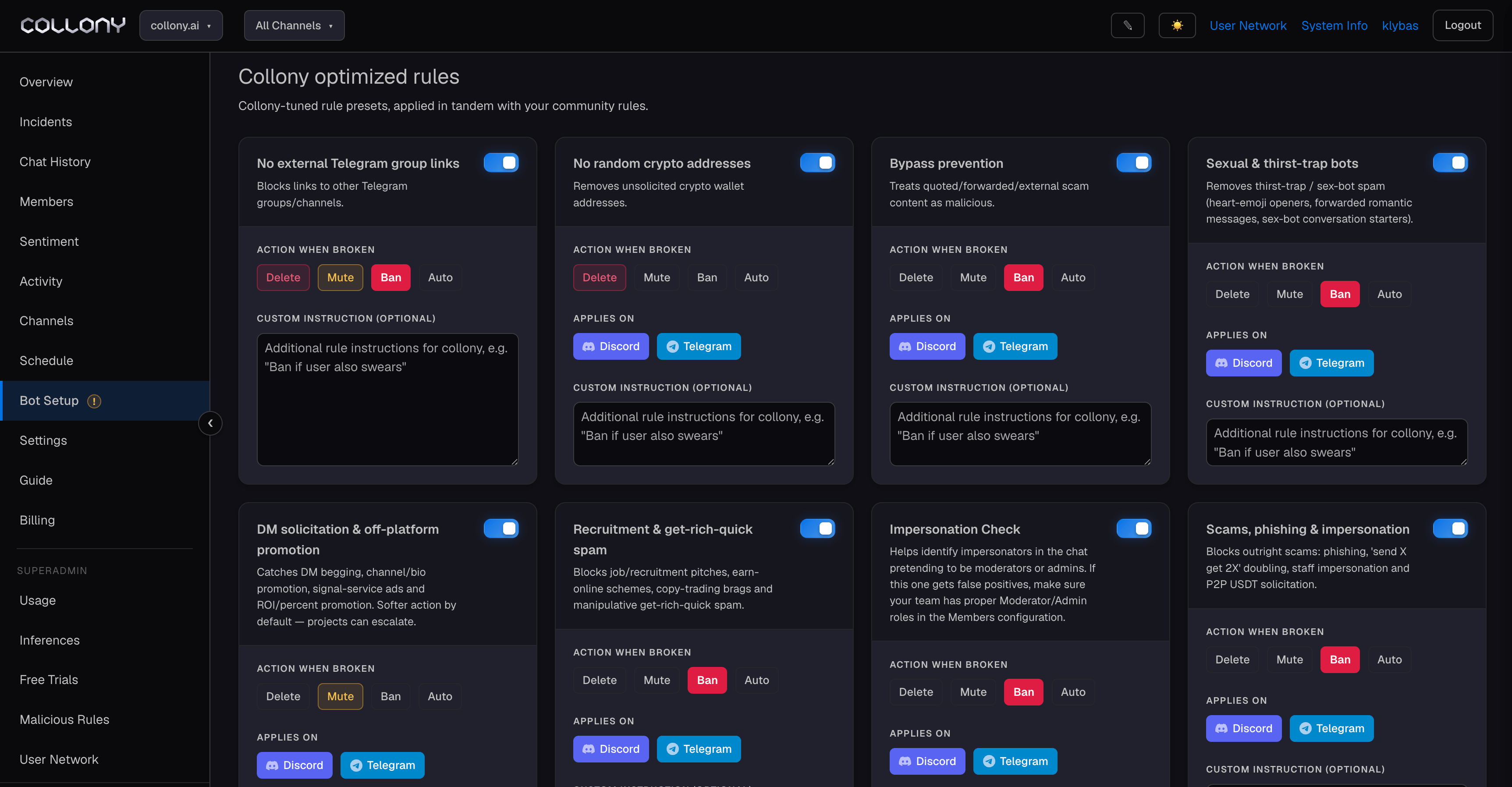Open Overview in the sidebar

(105, 82)
